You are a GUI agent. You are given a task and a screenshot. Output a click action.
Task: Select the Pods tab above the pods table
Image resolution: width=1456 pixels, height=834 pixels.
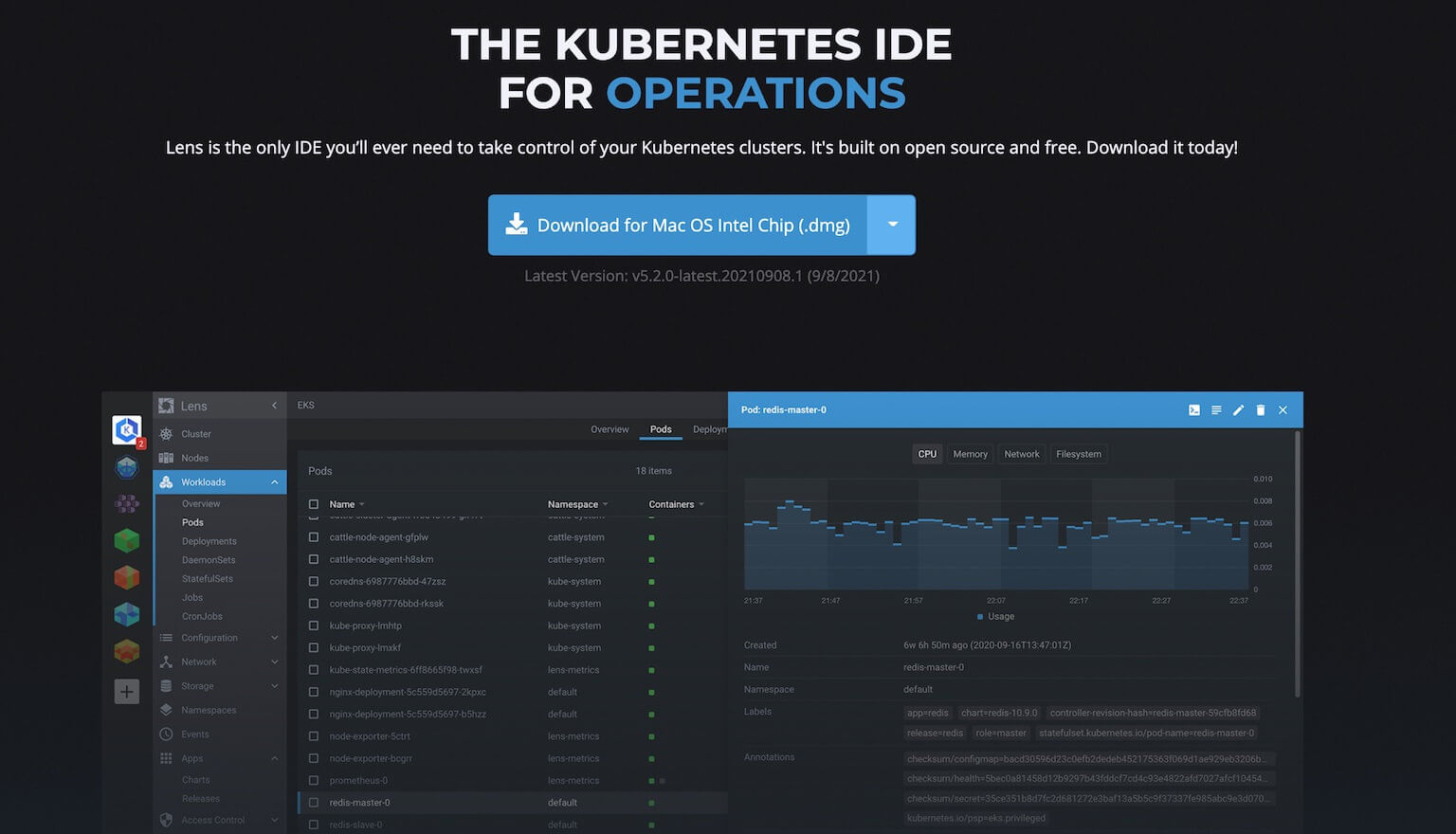(x=661, y=429)
